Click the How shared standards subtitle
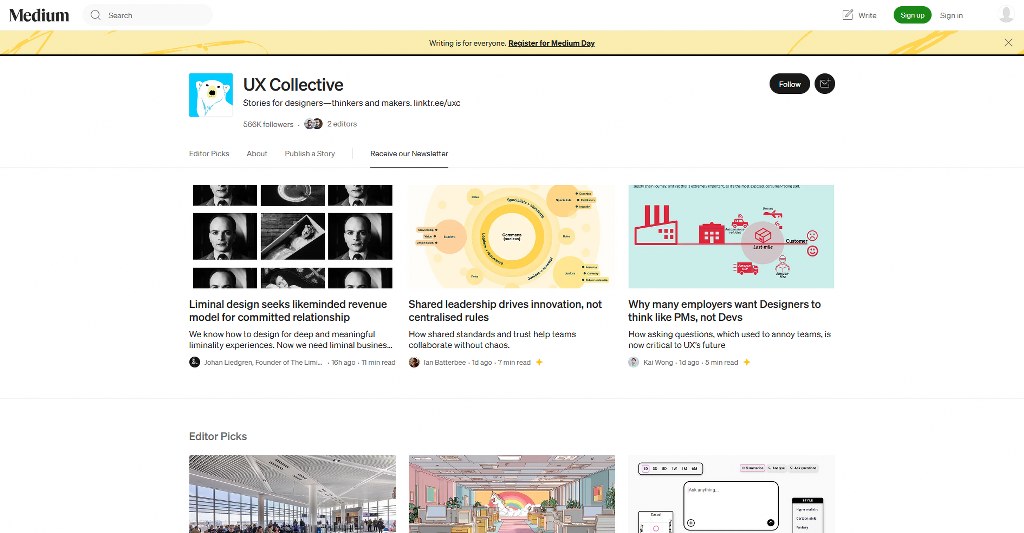The image size is (1024, 533). (x=492, y=340)
